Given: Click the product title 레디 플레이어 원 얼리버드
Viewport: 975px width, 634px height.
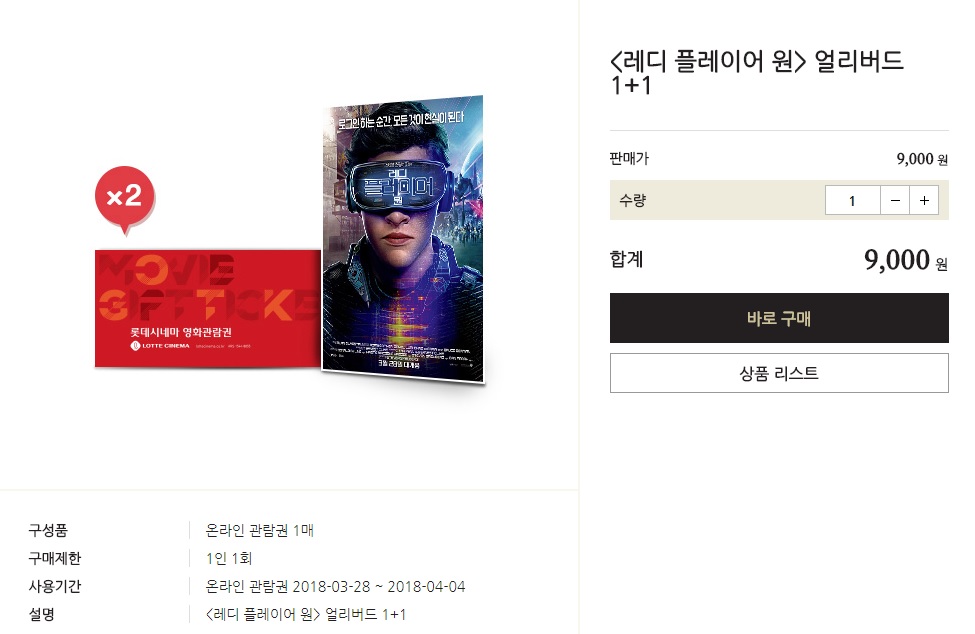Looking at the screenshot, I should (x=757, y=73).
